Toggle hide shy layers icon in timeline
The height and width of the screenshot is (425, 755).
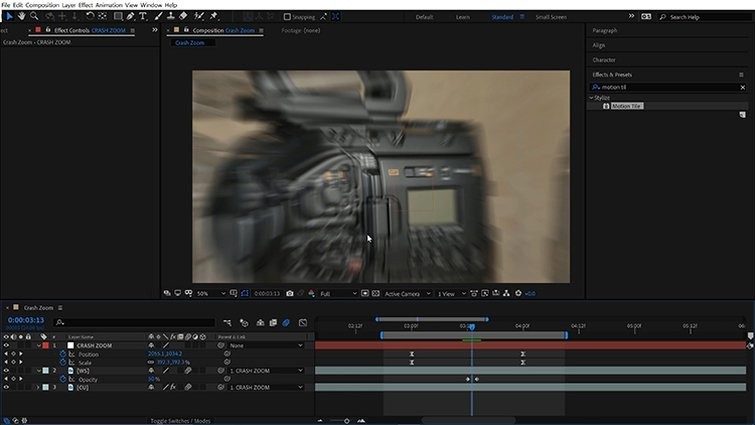[260, 322]
